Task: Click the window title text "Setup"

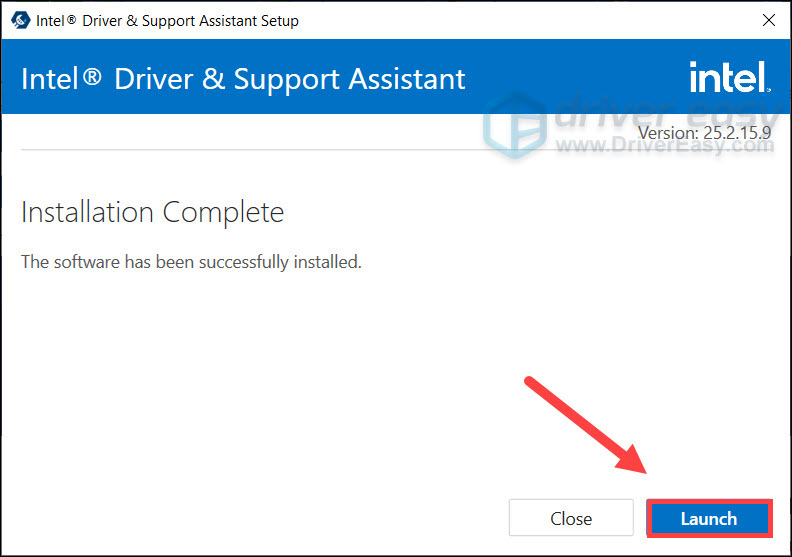Action: pyautogui.click(x=276, y=20)
